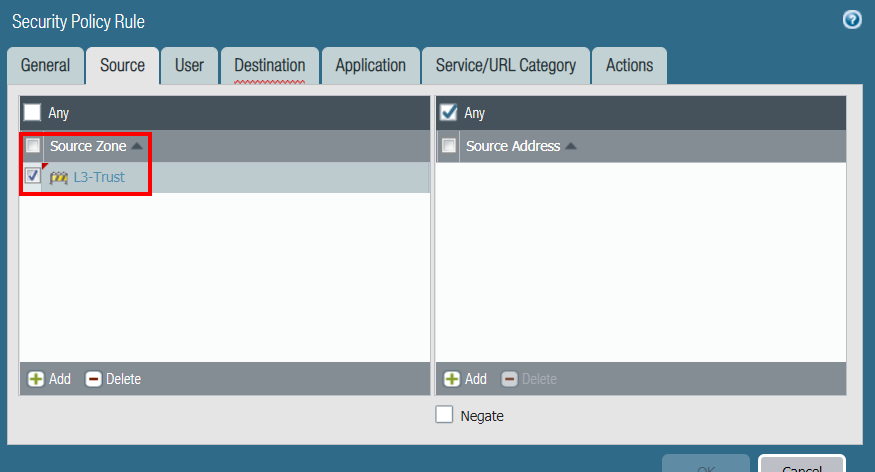Click the Source Address sort arrow
Viewport: 875px width, 472px height.
point(571,146)
